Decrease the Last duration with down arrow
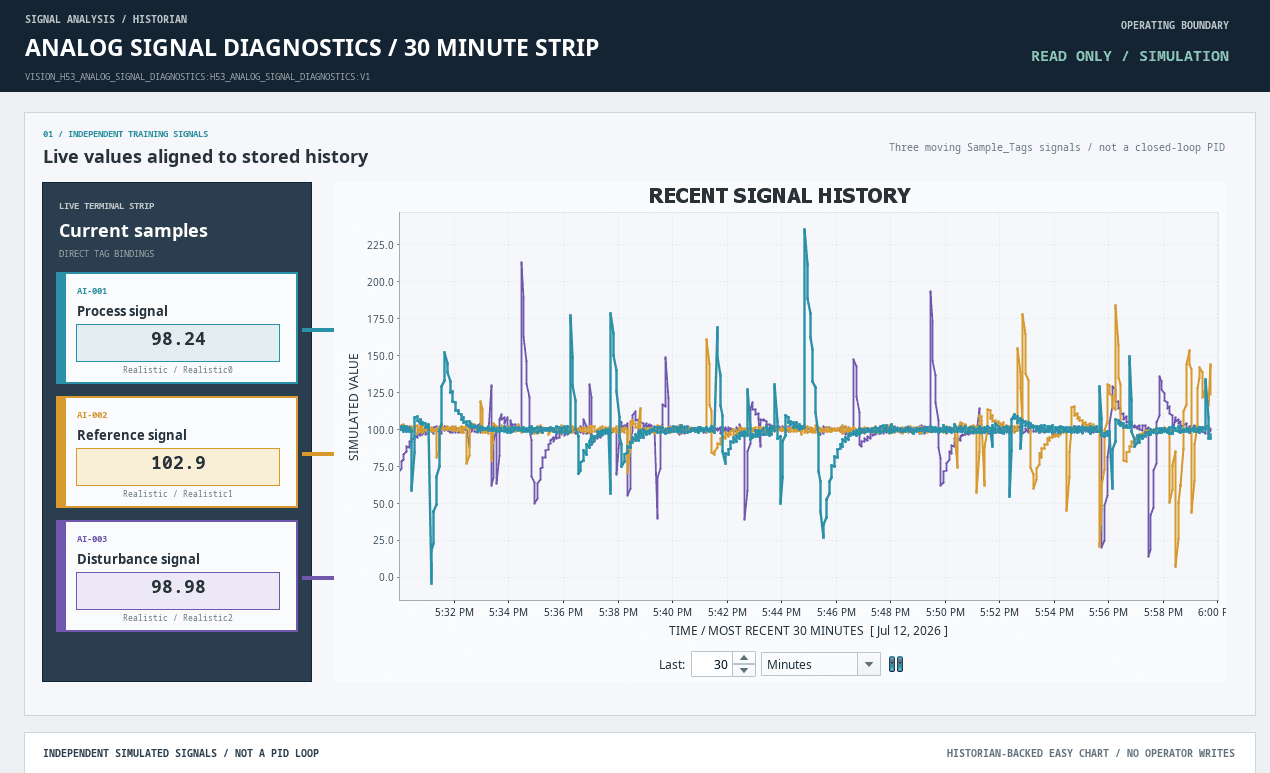Image resolution: width=1270 pixels, height=773 pixels. point(743,670)
